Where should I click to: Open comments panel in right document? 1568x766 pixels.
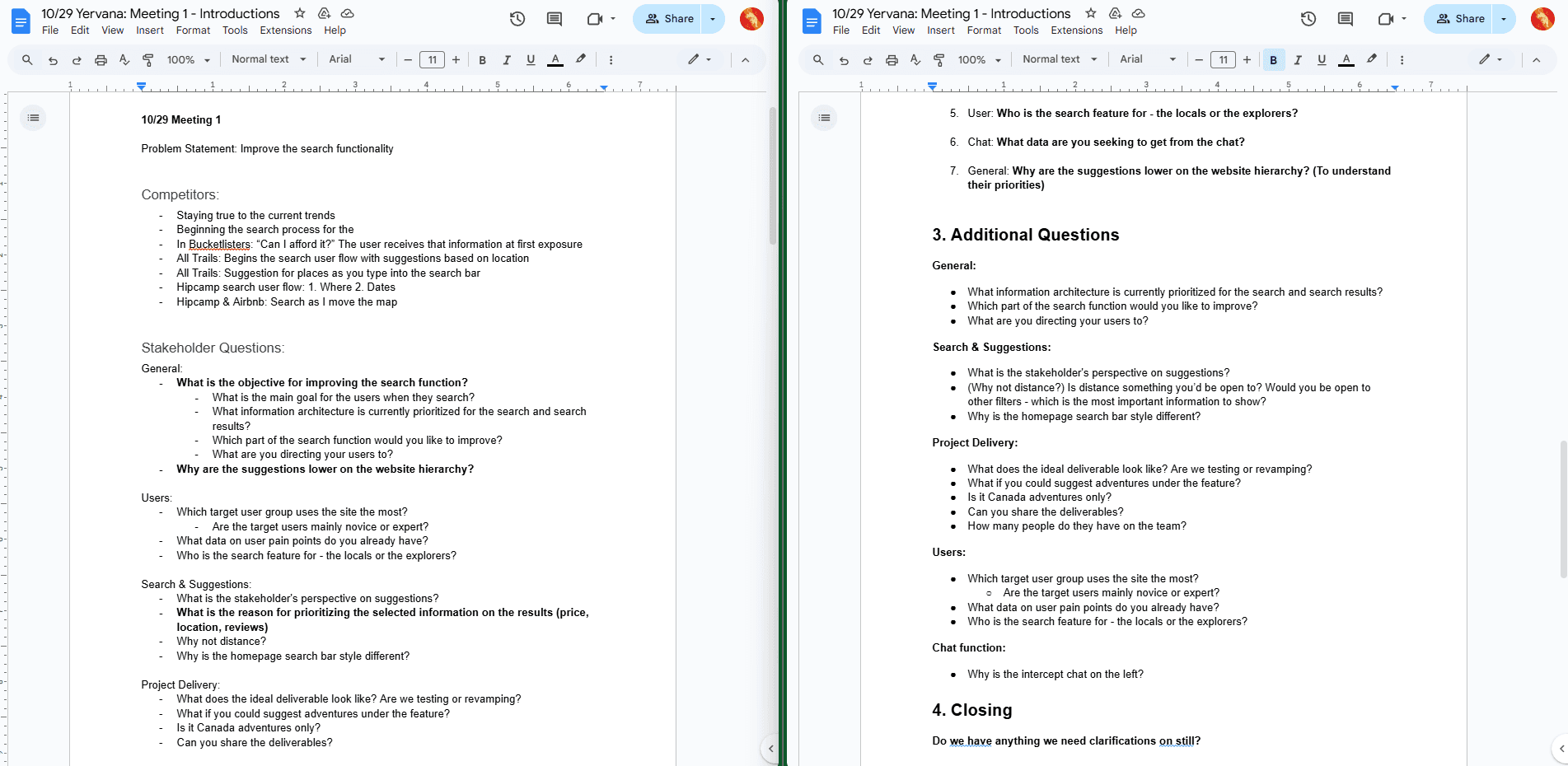tap(1346, 19)
